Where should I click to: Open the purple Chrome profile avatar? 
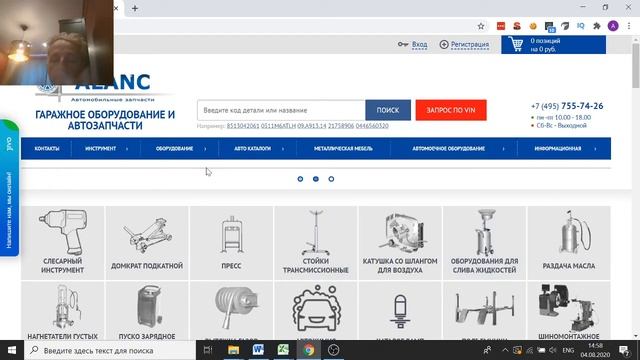[x=613, y=26]
